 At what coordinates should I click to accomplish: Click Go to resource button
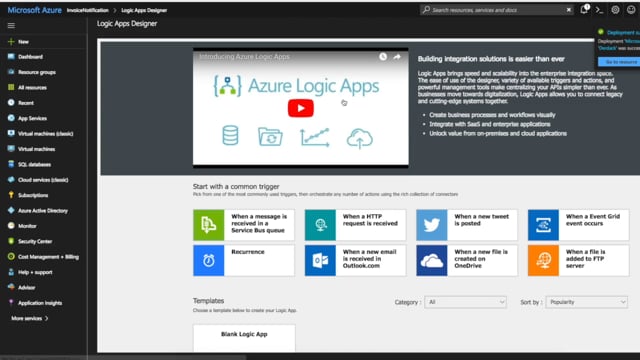pyautogui.click(x=620, y=62)
